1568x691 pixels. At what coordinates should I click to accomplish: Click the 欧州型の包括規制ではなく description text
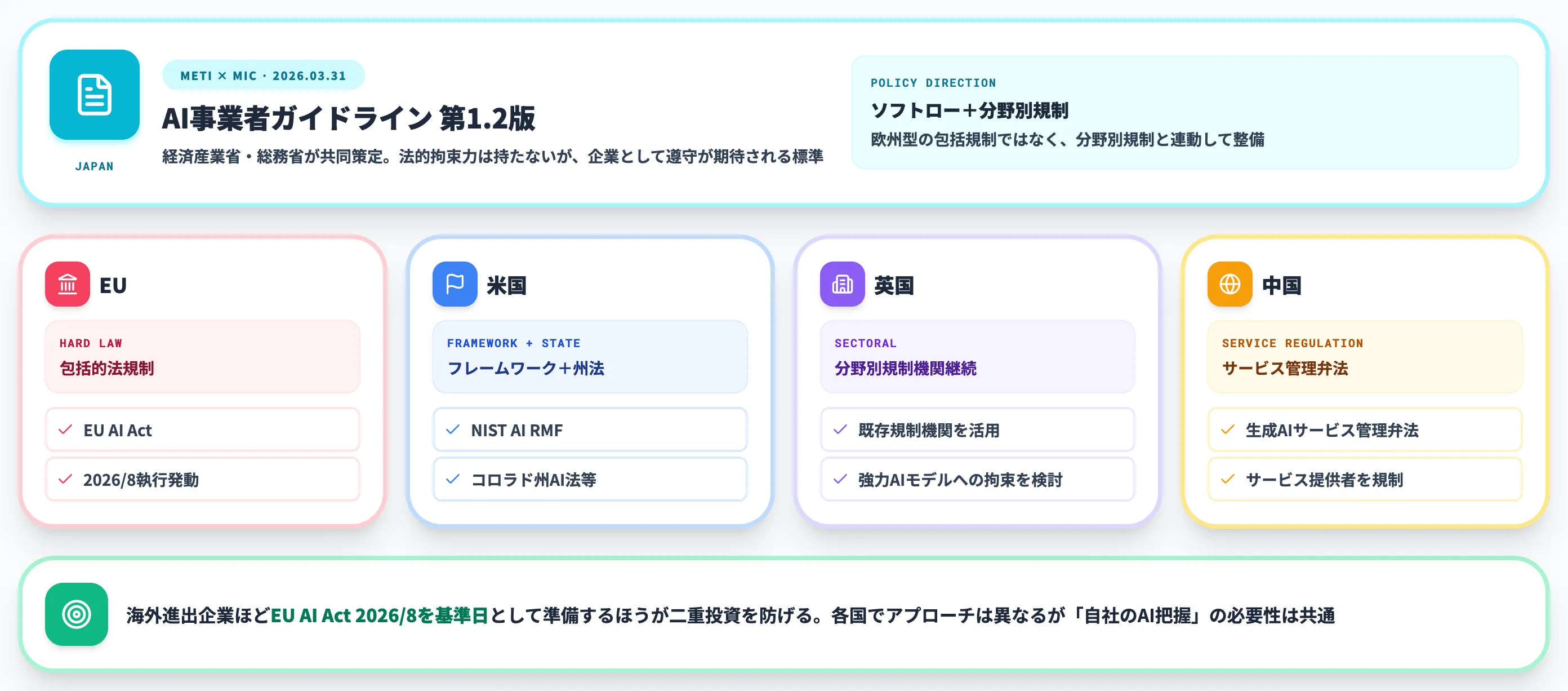tap(1067, 140)
